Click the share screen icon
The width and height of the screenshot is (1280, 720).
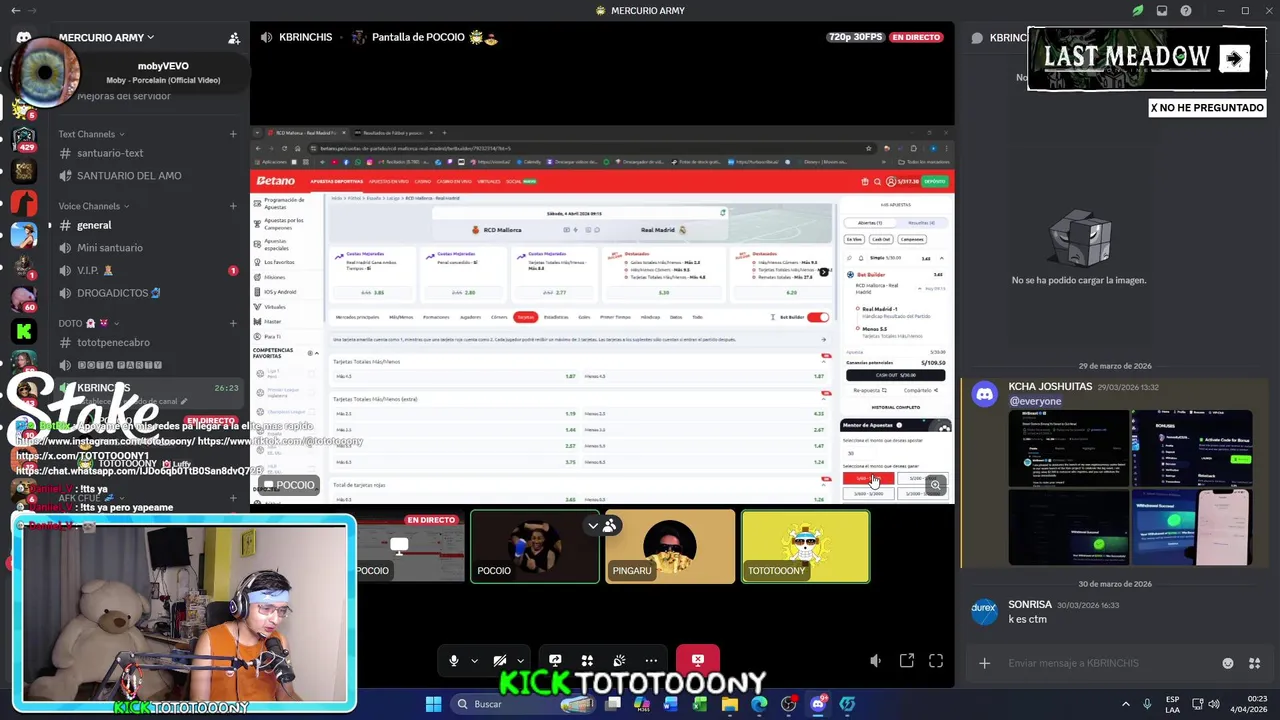click(x=555, y=660)
